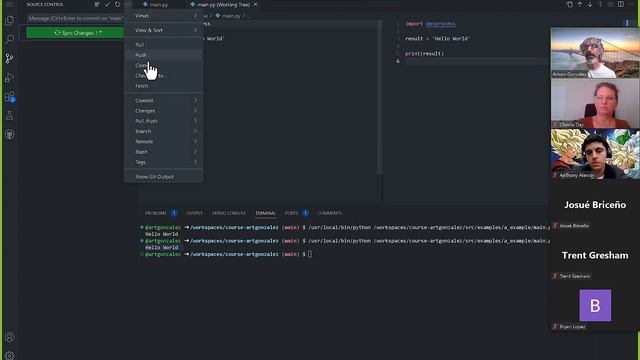Click the terminal prompt cursor line
The width and height of the screenshot is (640, 360).
pyautogui.click(x=310, y=254)
